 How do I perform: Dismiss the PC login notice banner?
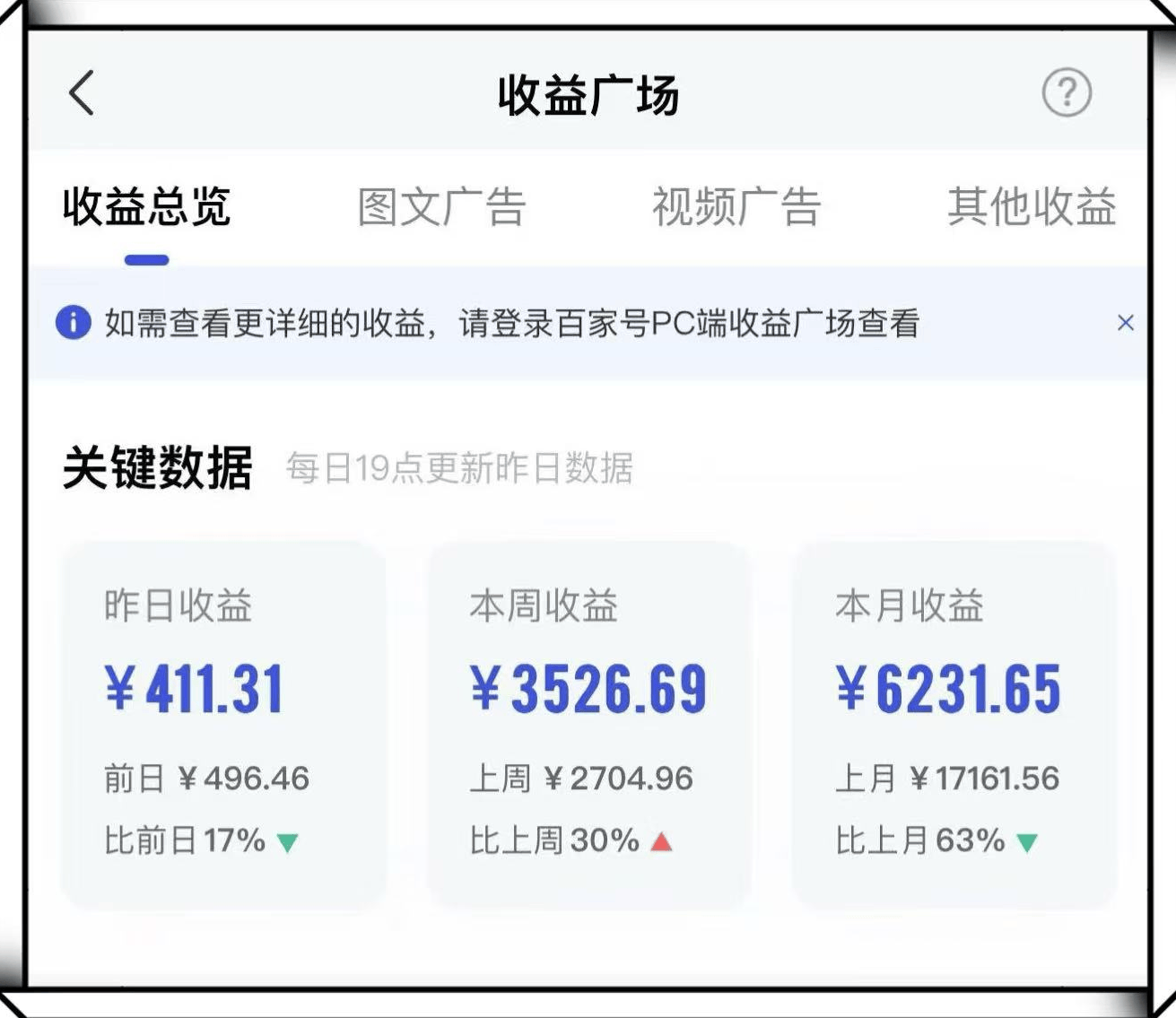coord(1125,323)
